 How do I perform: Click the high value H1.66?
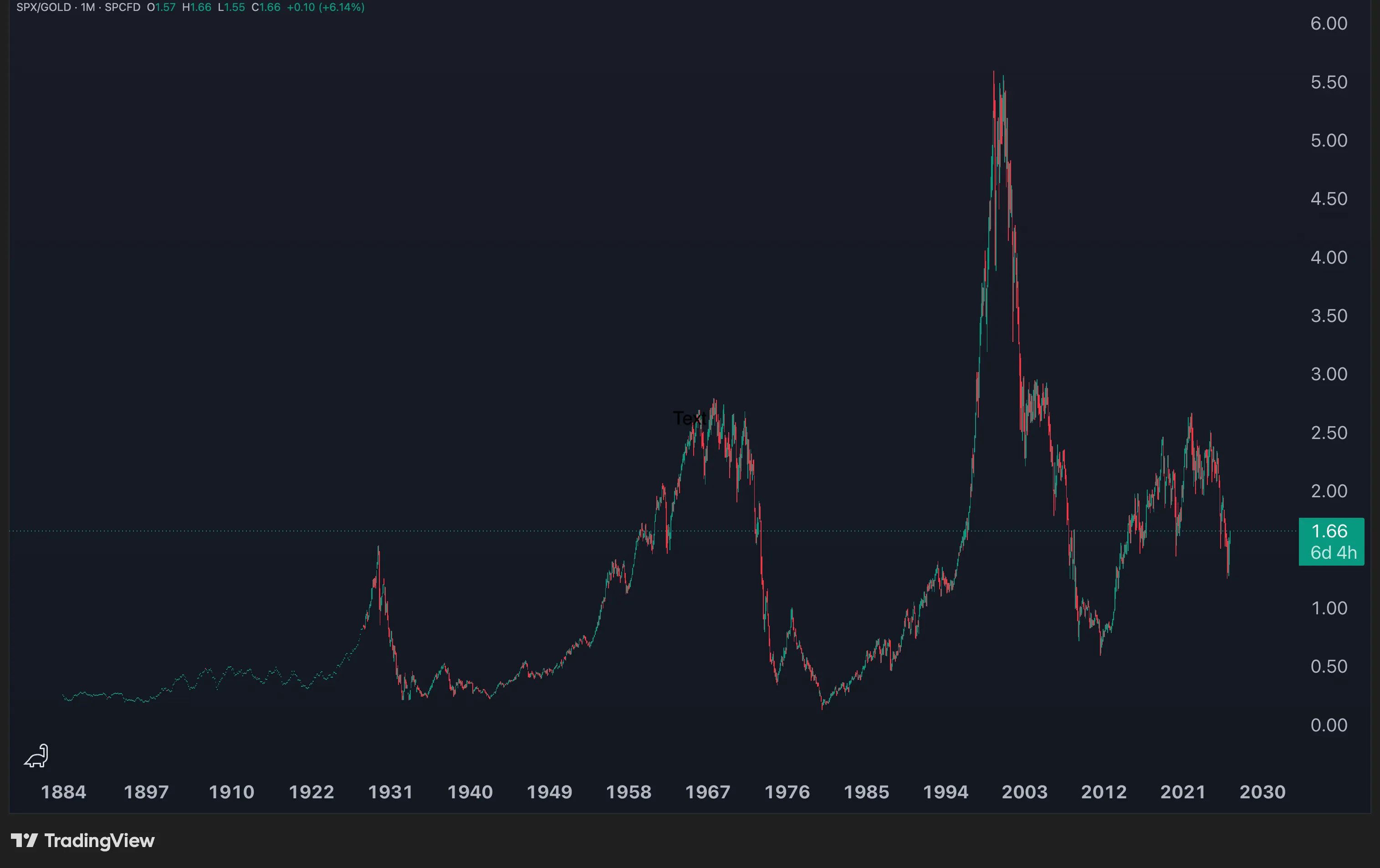pos(197,7)
